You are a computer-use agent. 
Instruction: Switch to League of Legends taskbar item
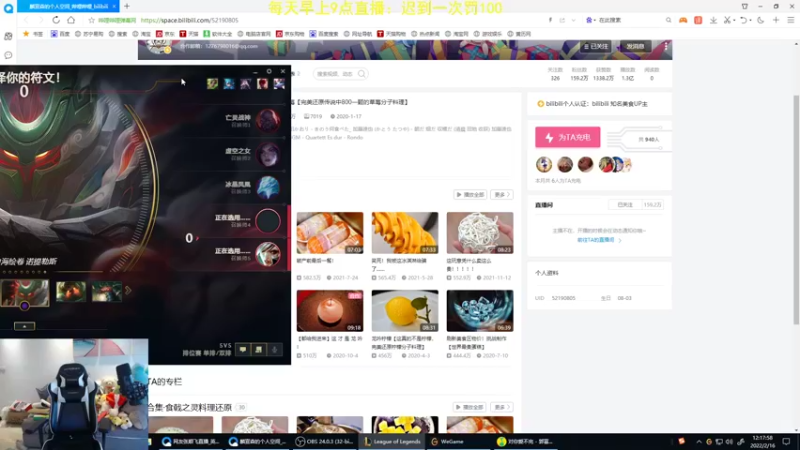[393, 441]
